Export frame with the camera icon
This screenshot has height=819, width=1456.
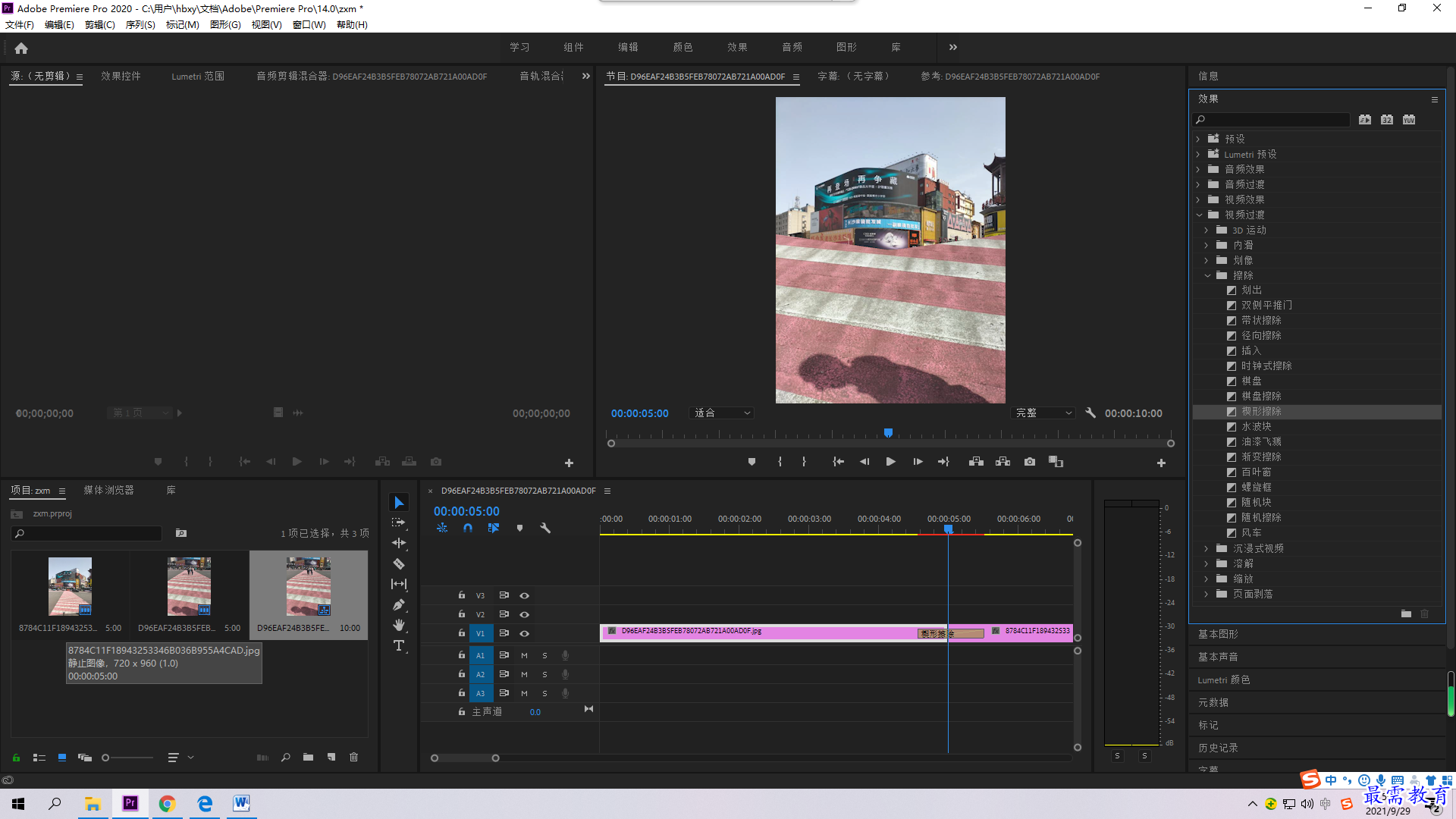pyautogui.click(x=1030, y=462)
